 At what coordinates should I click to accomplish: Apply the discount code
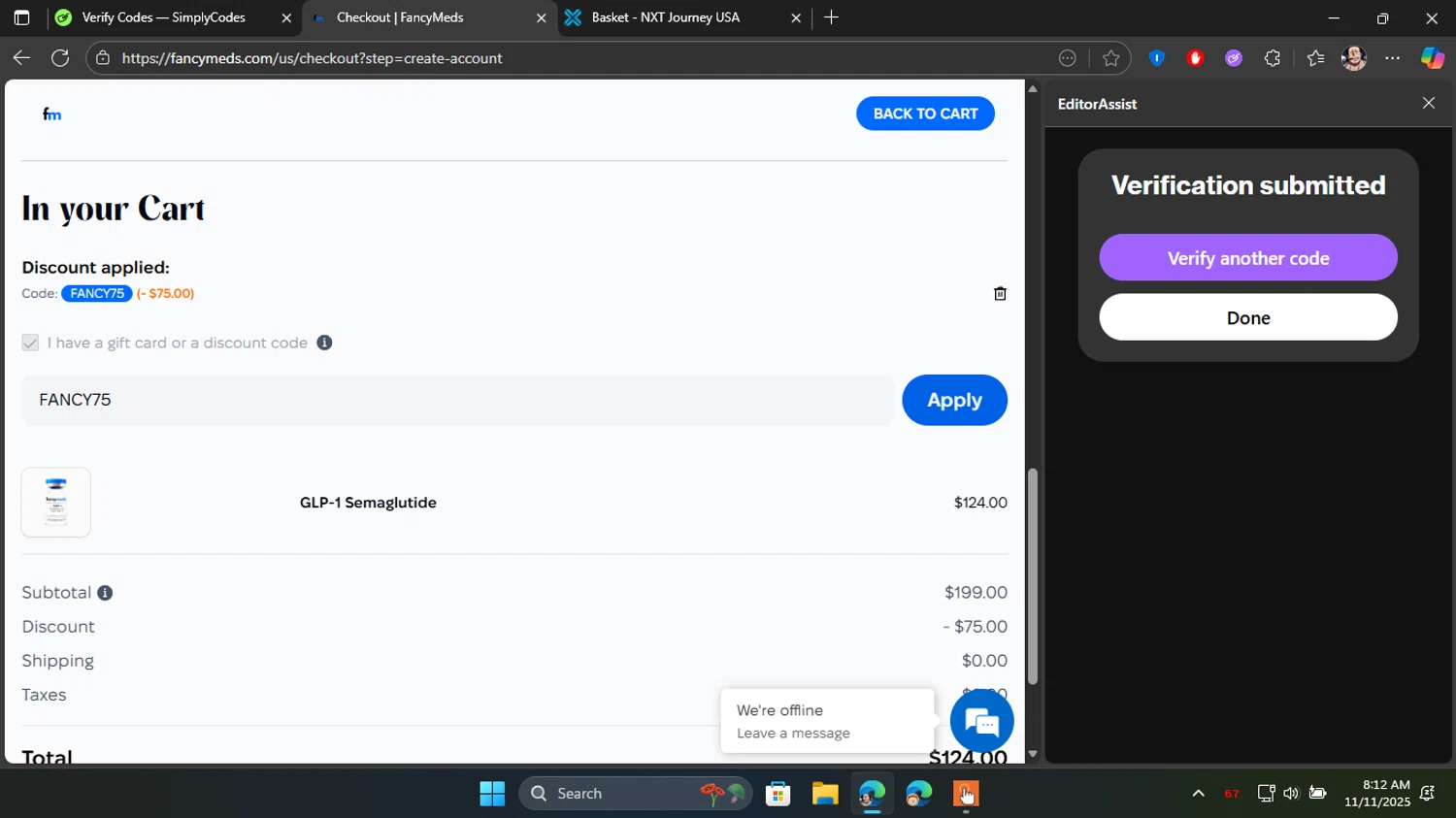coord(954,400)
